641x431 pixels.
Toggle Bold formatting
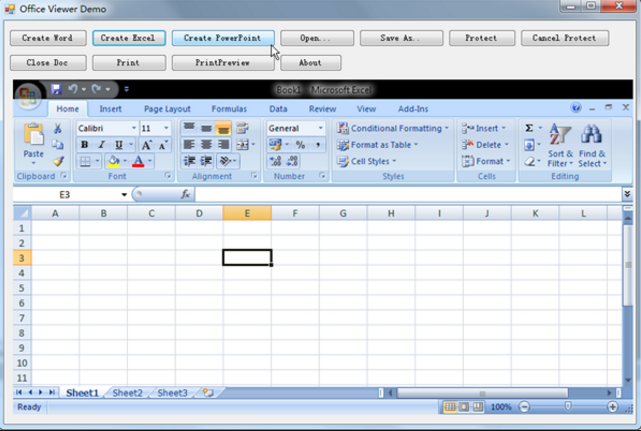coord(84,145)
